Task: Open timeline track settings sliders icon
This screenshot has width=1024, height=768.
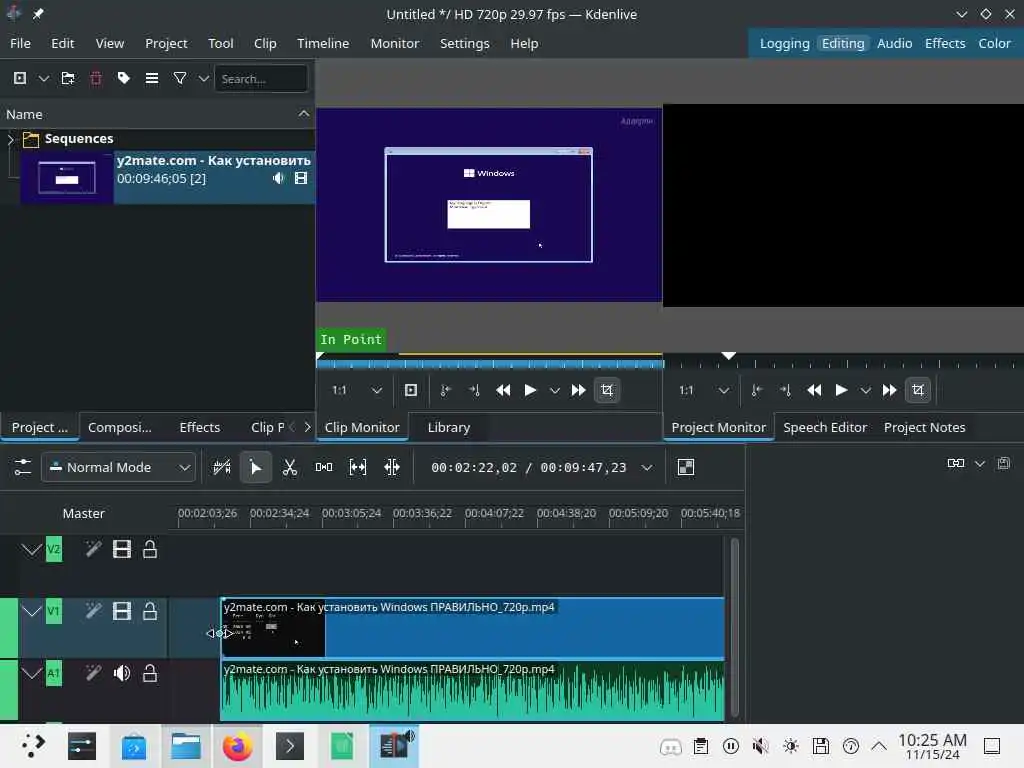Action: point(23,467)
